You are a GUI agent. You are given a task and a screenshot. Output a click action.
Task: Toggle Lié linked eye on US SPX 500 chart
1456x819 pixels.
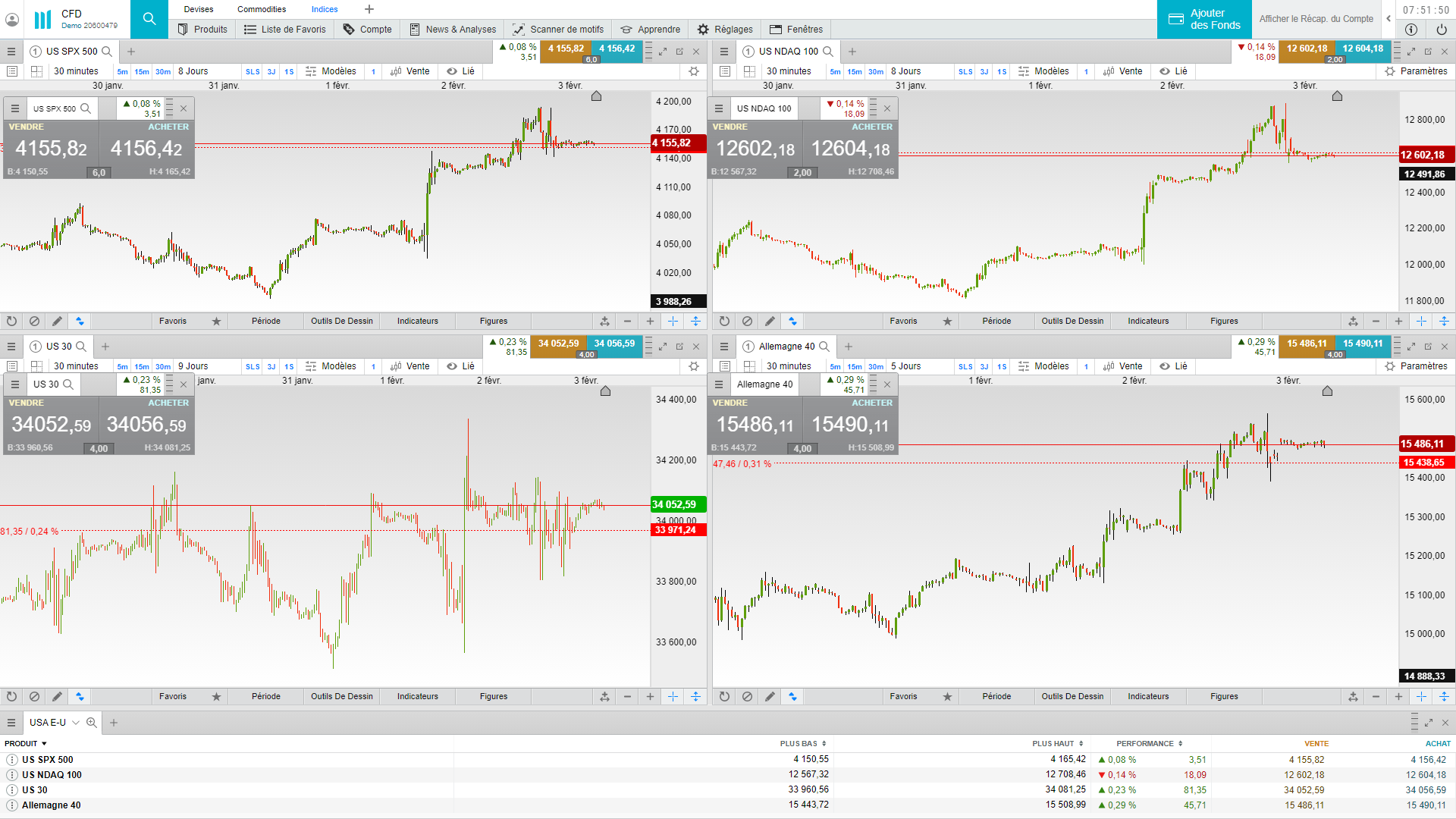pyautogui.click(x=460, y=71)
